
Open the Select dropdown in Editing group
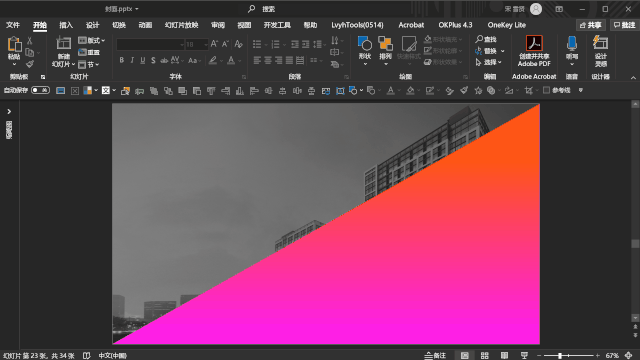[489, 62]
